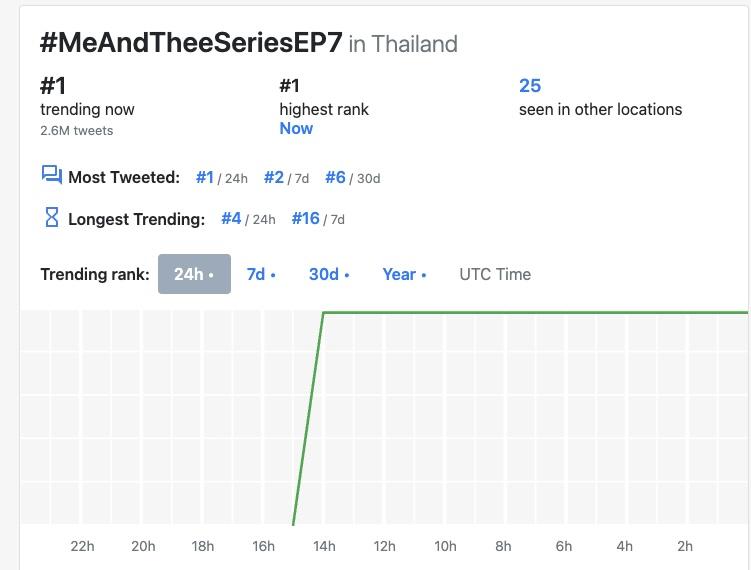751x570 pixels.
Task: Toggle the UTC Time setting
Action: tap(495, 274)
